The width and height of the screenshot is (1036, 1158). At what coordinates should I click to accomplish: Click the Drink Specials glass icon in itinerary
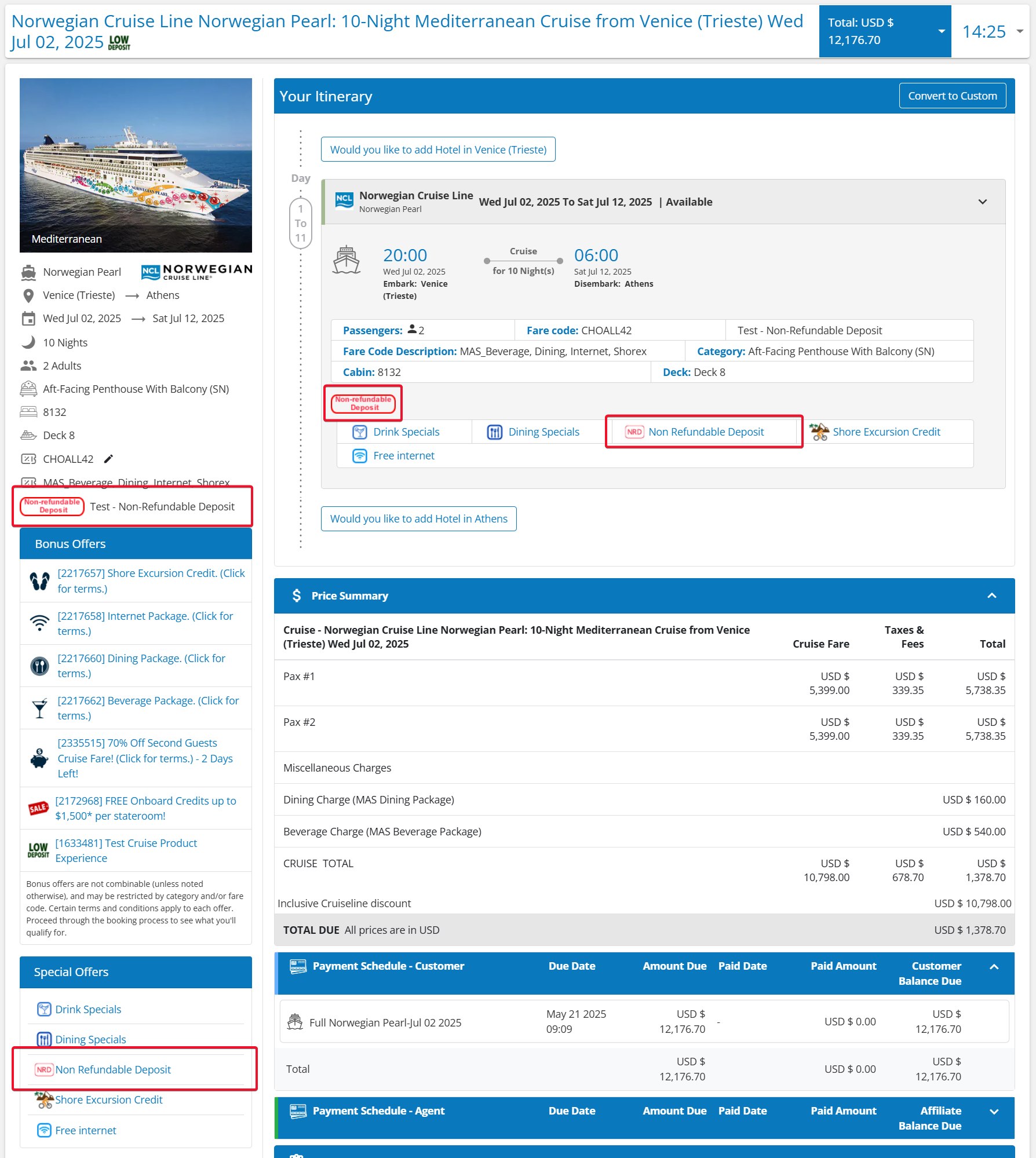tap(360, 432)
